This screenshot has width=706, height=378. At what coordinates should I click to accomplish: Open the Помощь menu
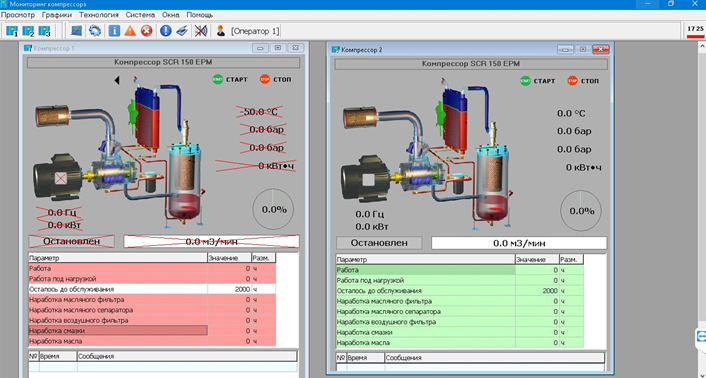click(199, 15)
